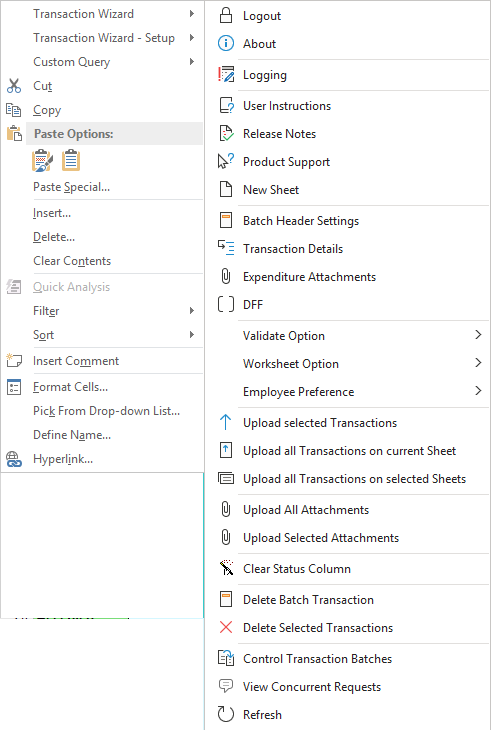Screen dimensions: 491x730
Task: Click the Expenditure Attachments paperclip icon
Action: tap(226, 277)
